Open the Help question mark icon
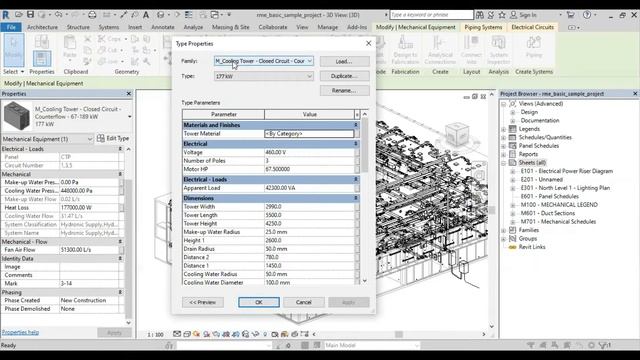Image resolution: width=640 pixels, height=360 pixels. point(587,15)
